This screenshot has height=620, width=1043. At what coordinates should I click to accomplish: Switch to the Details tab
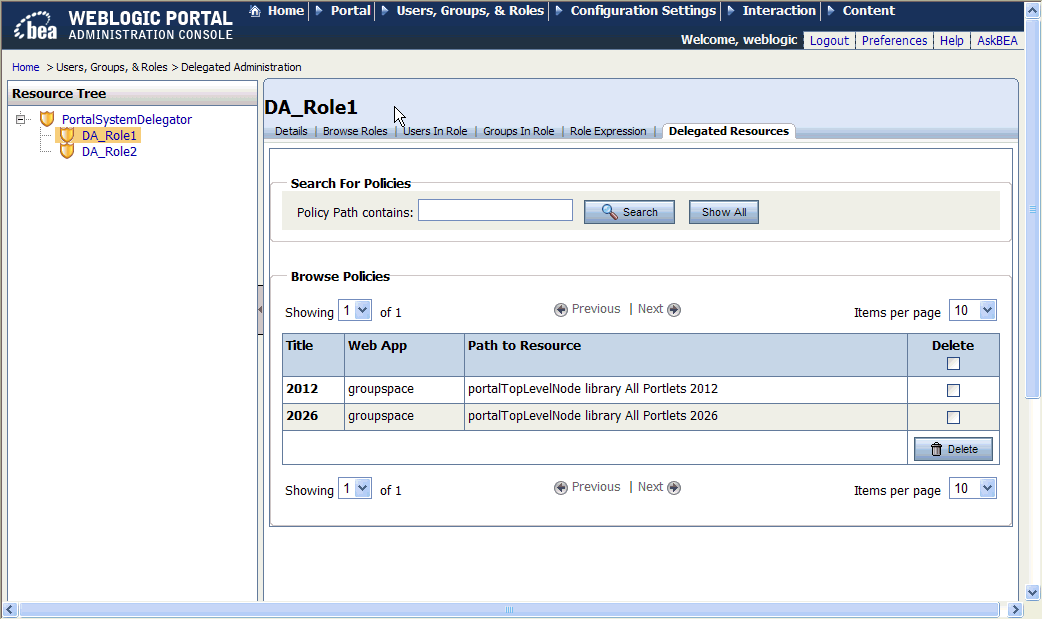coord(290,130)
